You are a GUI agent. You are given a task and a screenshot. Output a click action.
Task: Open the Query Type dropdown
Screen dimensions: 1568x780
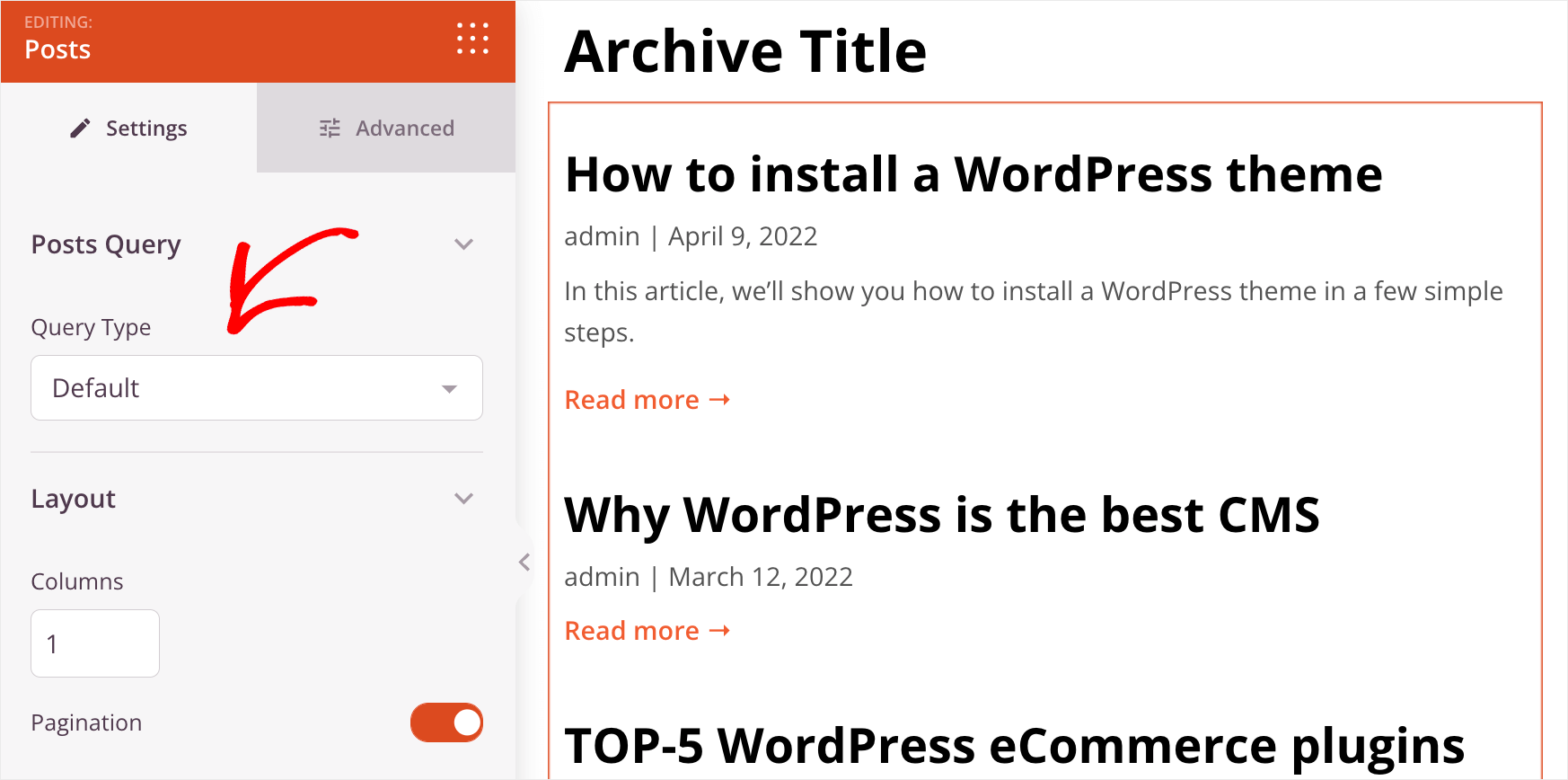click(257, 388)
